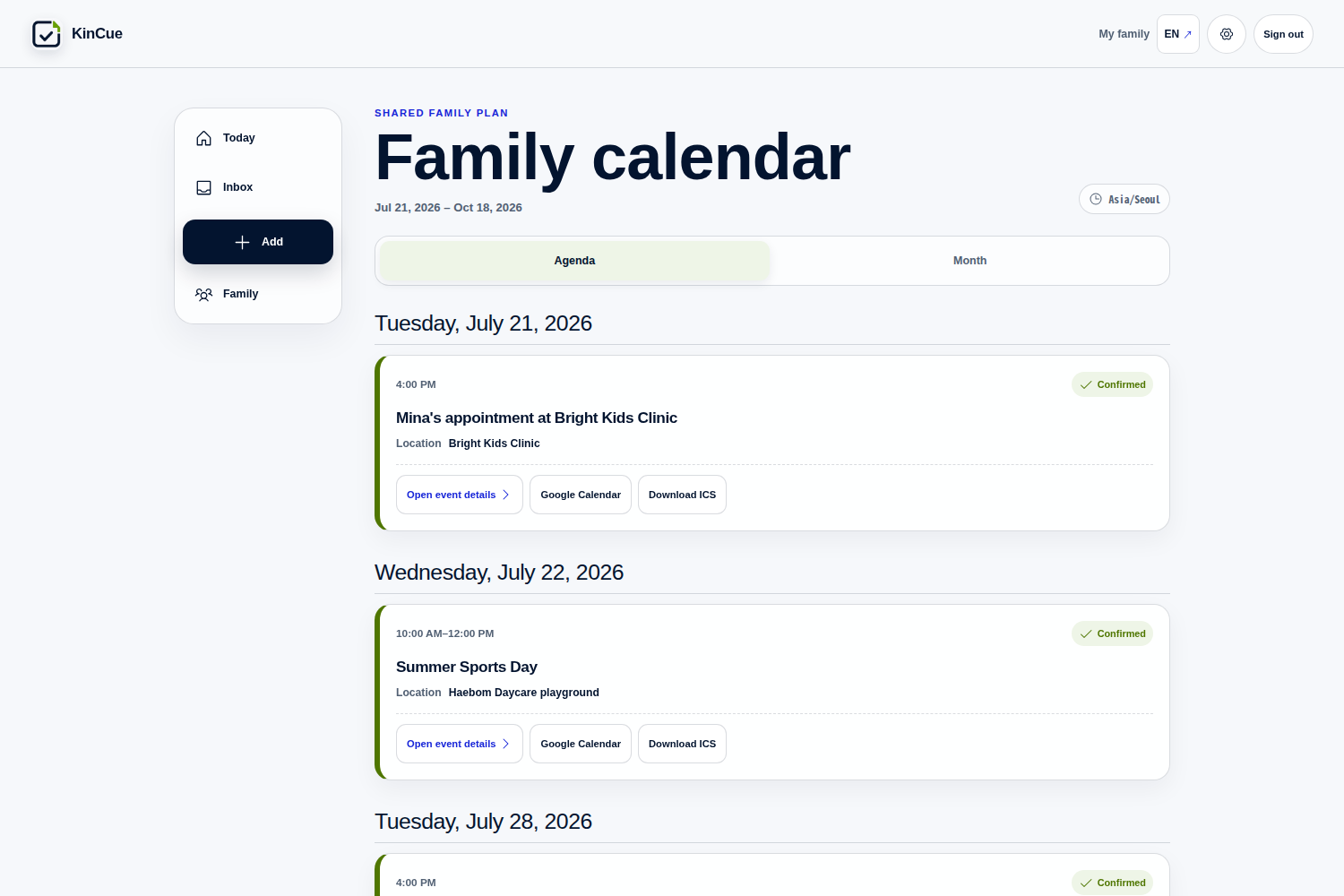The height and width of the screenshot is (896, 1344).
Task: Click the KinCue checkmark logo icon
Action: (47, 34)
